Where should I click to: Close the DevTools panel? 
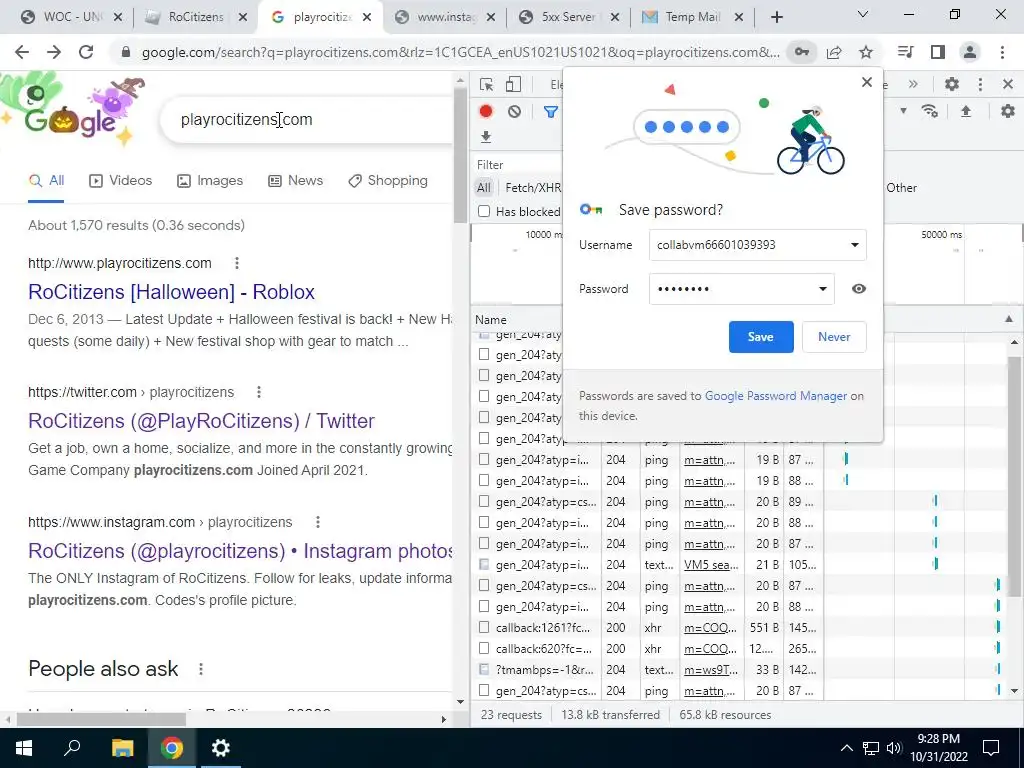click(x=1008, y=84)
